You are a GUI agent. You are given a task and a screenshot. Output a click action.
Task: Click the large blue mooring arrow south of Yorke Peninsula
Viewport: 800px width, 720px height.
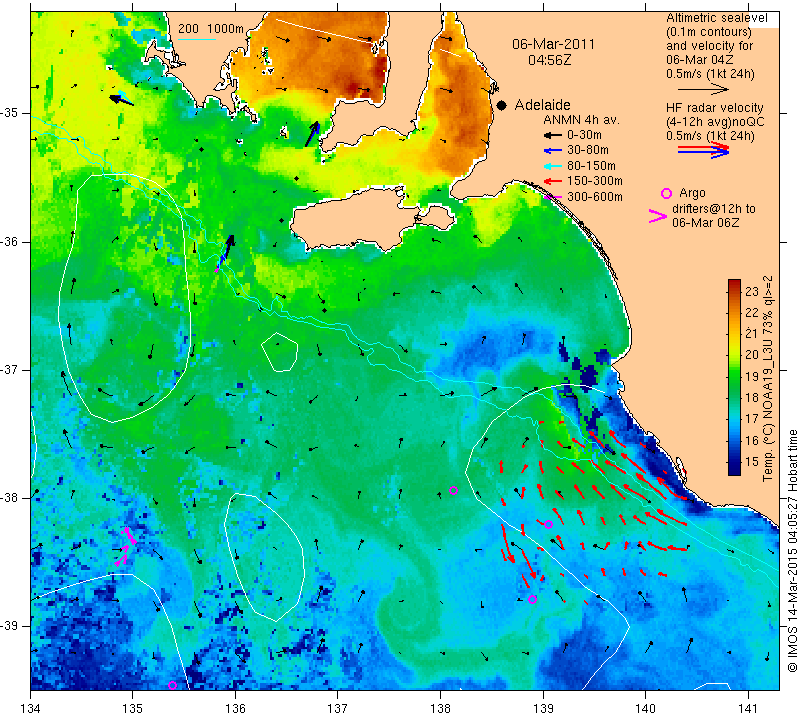[312, 134]
